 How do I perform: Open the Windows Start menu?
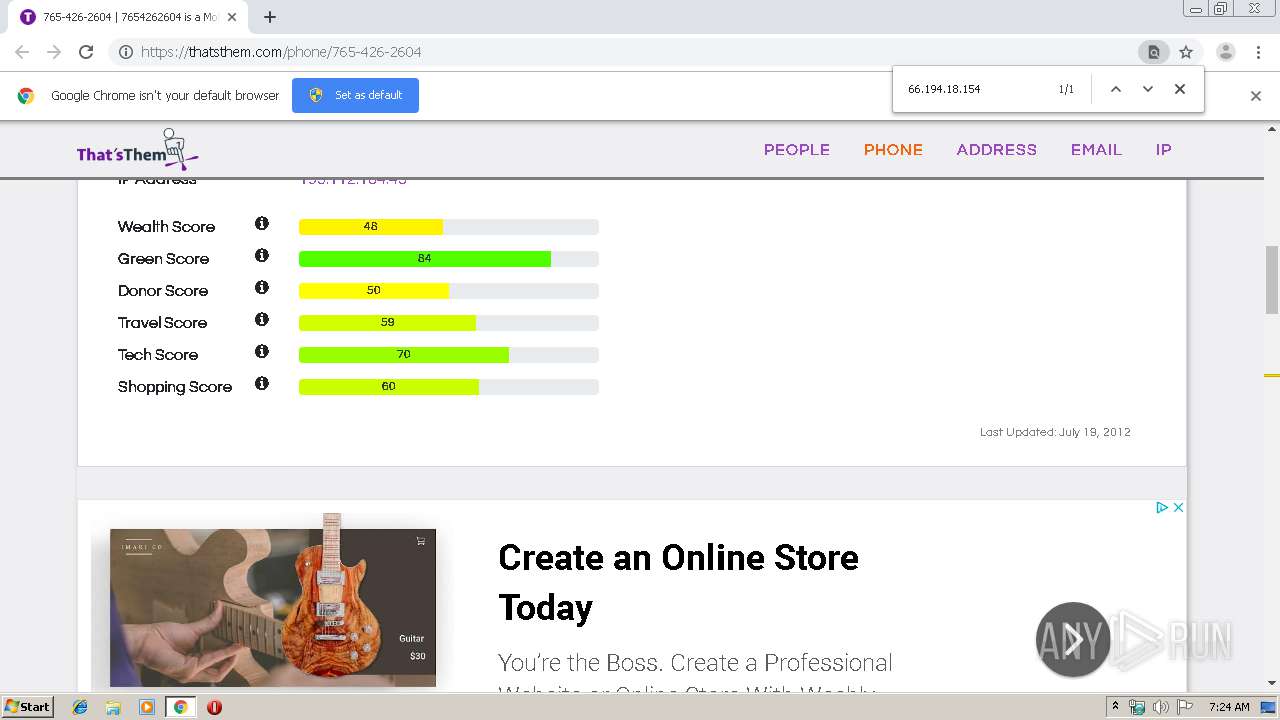pos(27,707)
